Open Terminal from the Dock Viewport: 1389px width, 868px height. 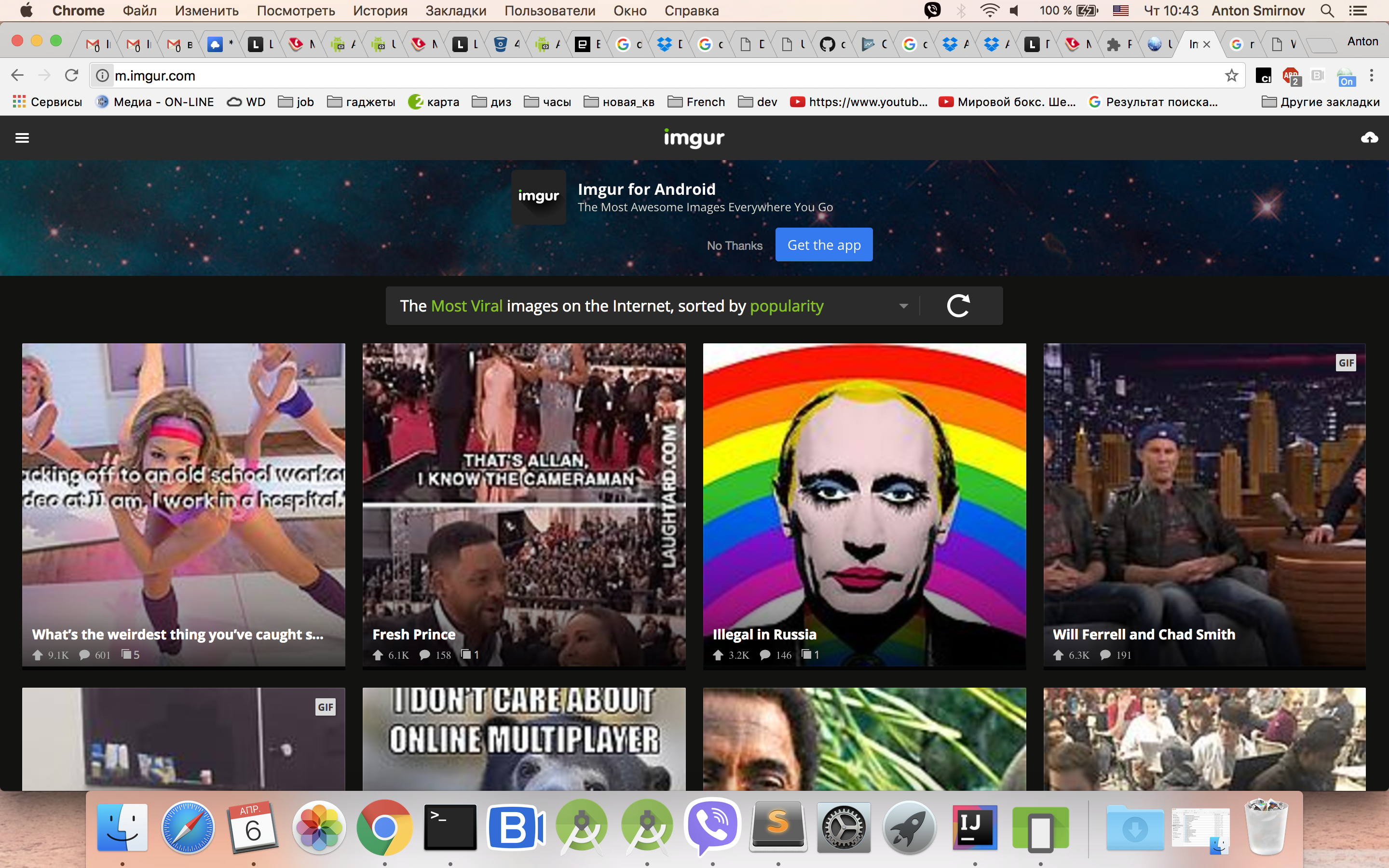tap(450, 827)
